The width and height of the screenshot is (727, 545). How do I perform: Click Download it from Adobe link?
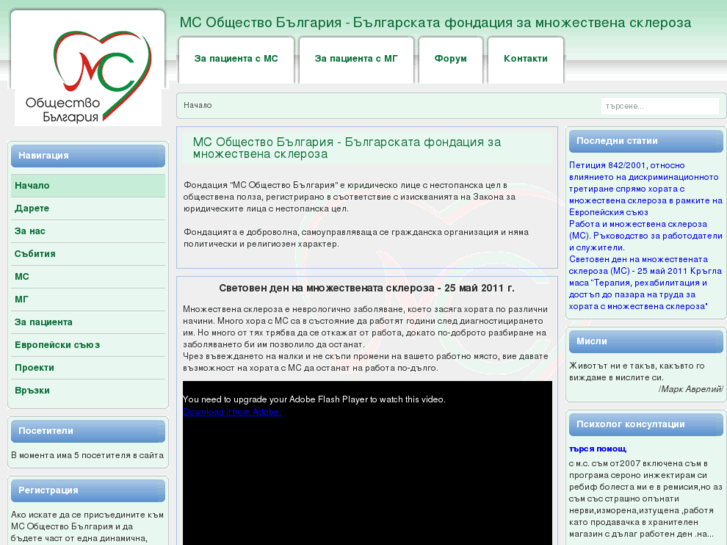coord(232,412)
